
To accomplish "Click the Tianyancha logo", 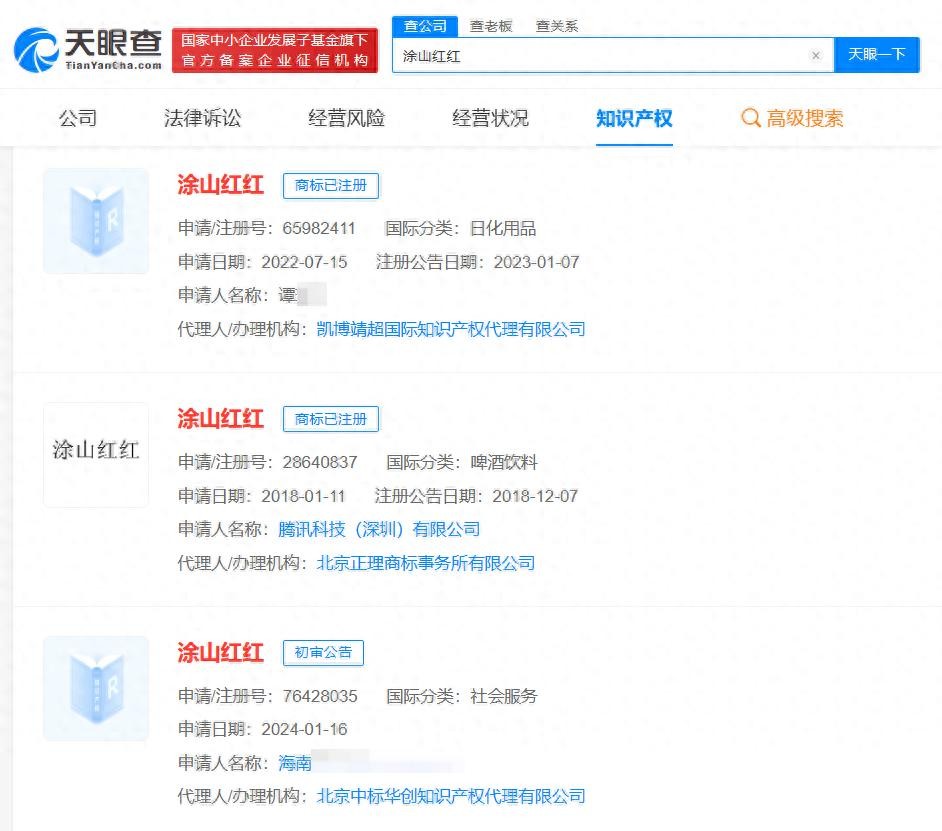I will [88, 48].
